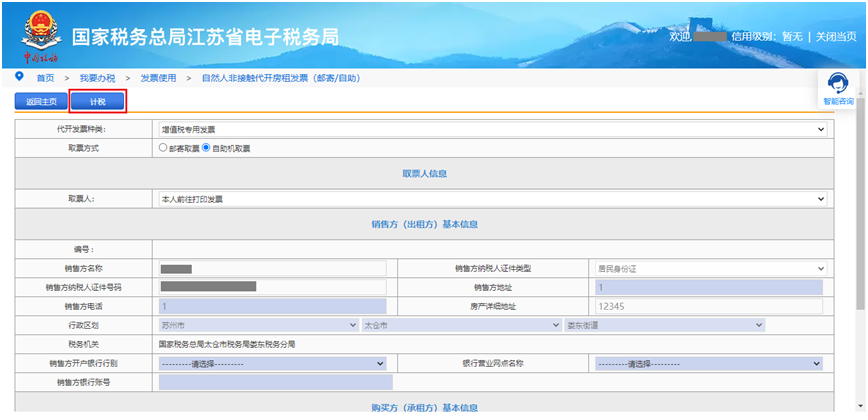Click the 计税 button
This screenshot has width=868, height=420.
tap(97, 101)
